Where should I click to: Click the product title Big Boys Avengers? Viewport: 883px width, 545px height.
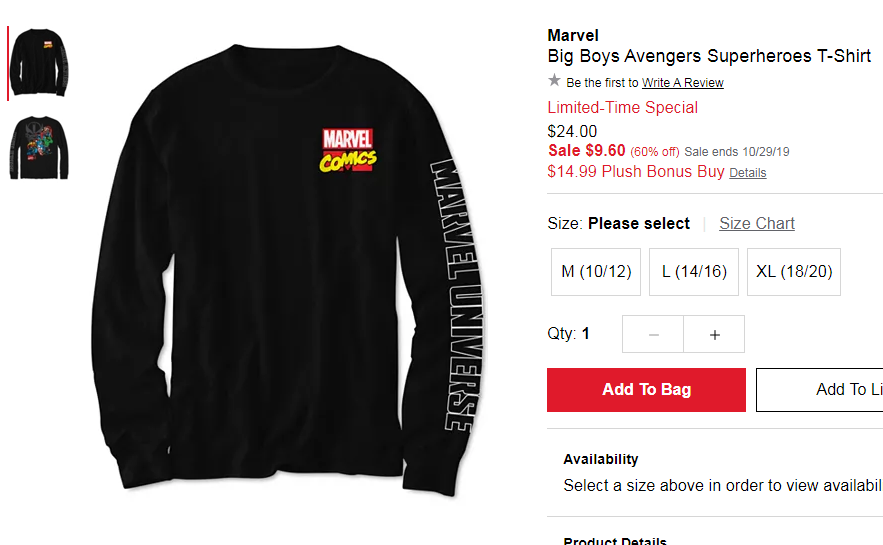(709, 56)
